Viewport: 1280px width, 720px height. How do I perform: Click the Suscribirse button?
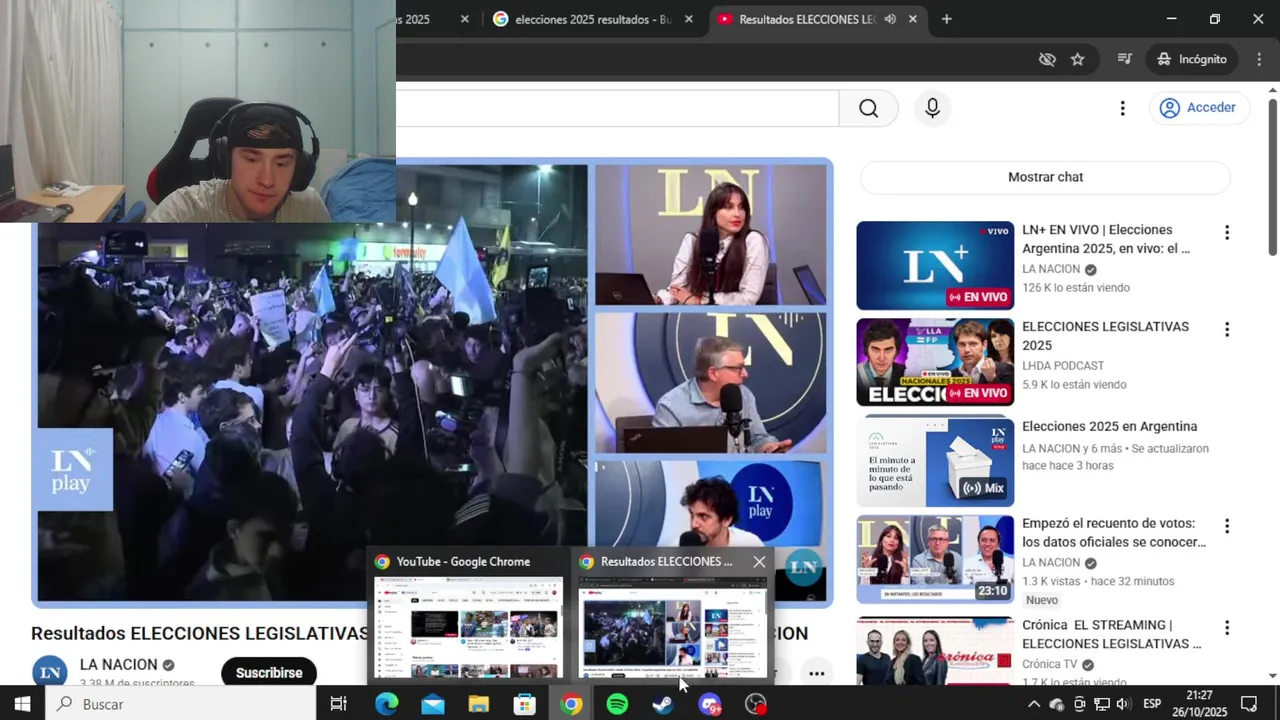pos(269,673)
